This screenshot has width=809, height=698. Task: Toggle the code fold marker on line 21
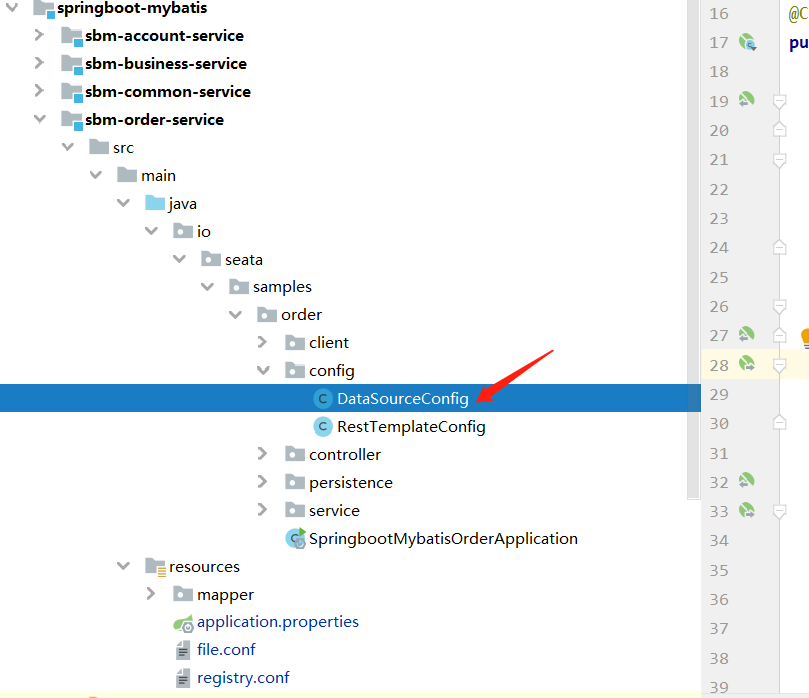tap(780, 160)
